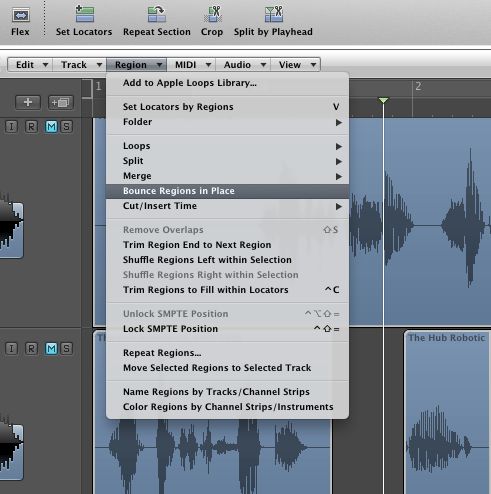This screenshot has width=491, height=494.
Task: Unmute the first track's M button
Action: tap(51, 127)
